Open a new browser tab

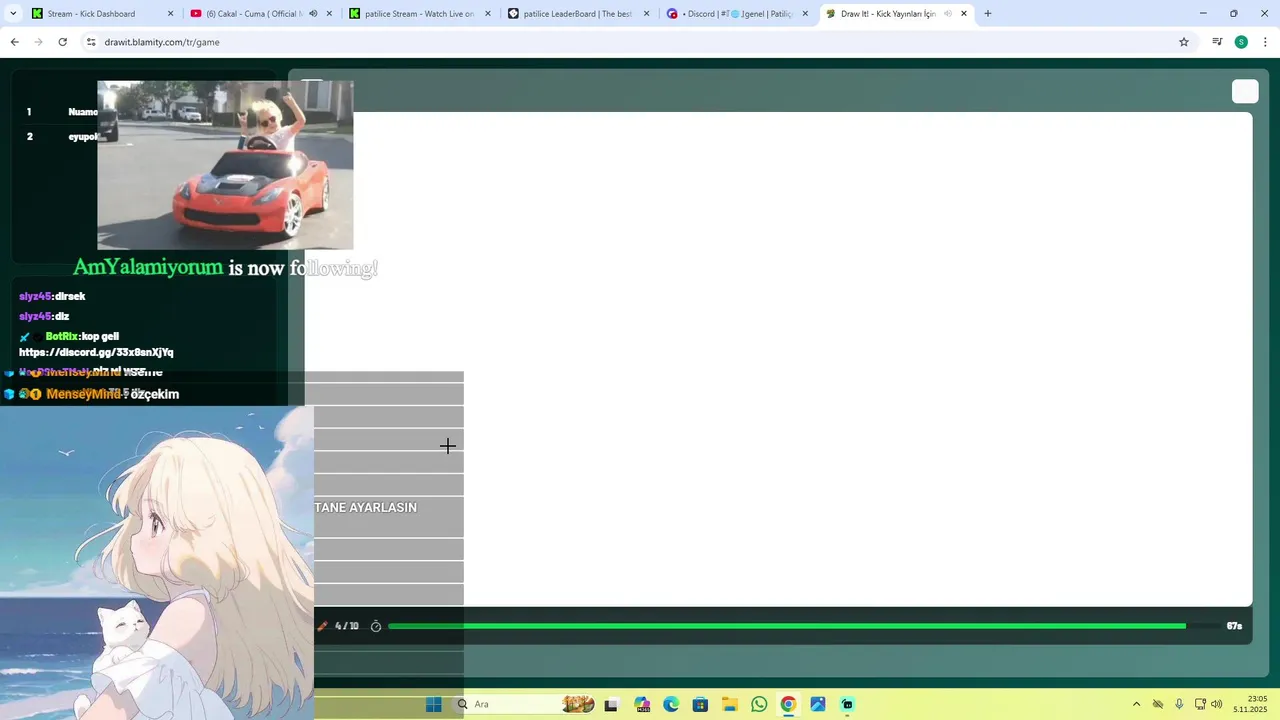click(988, 14)
